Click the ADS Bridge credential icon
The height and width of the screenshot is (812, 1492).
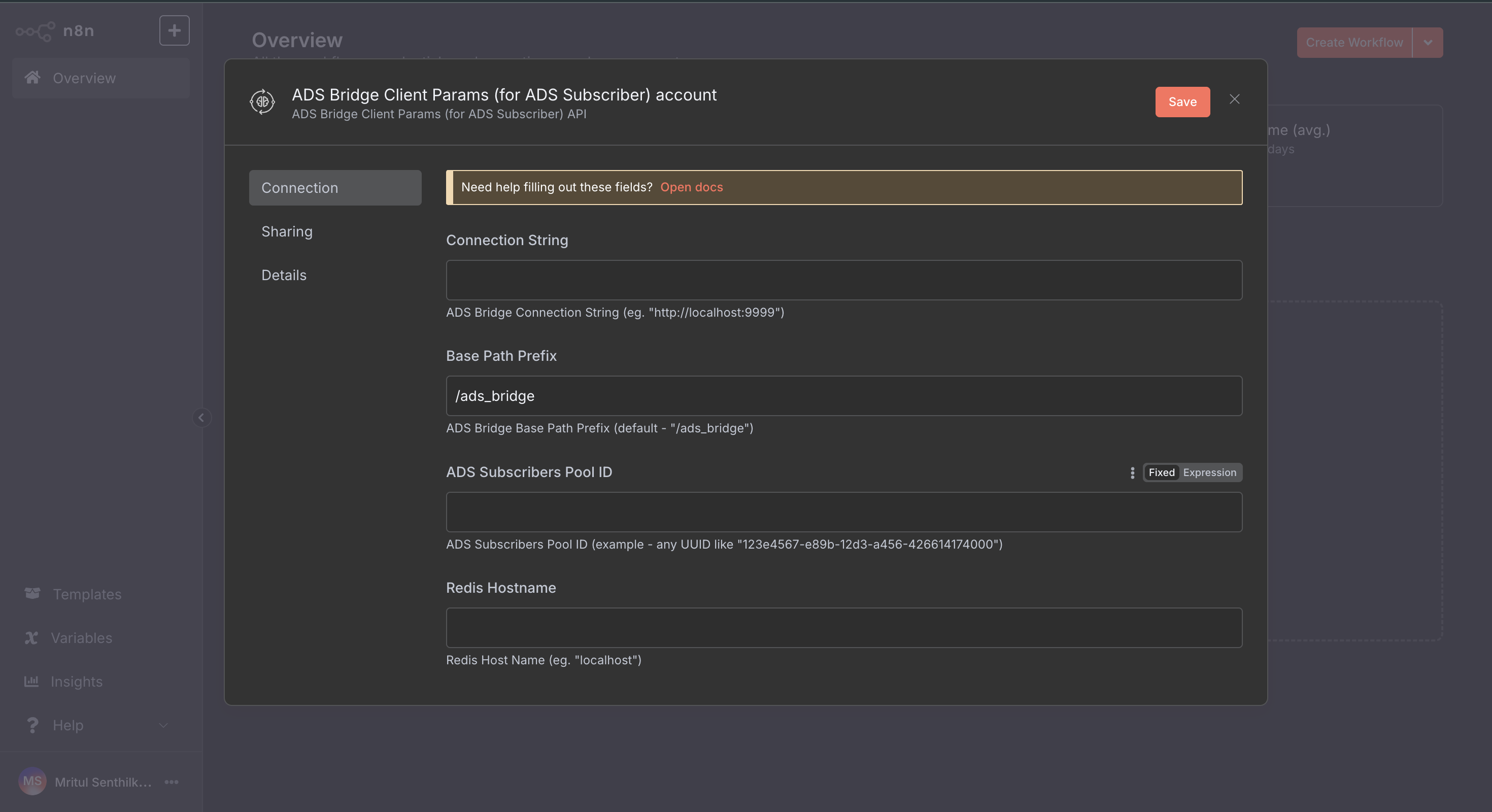262,102
